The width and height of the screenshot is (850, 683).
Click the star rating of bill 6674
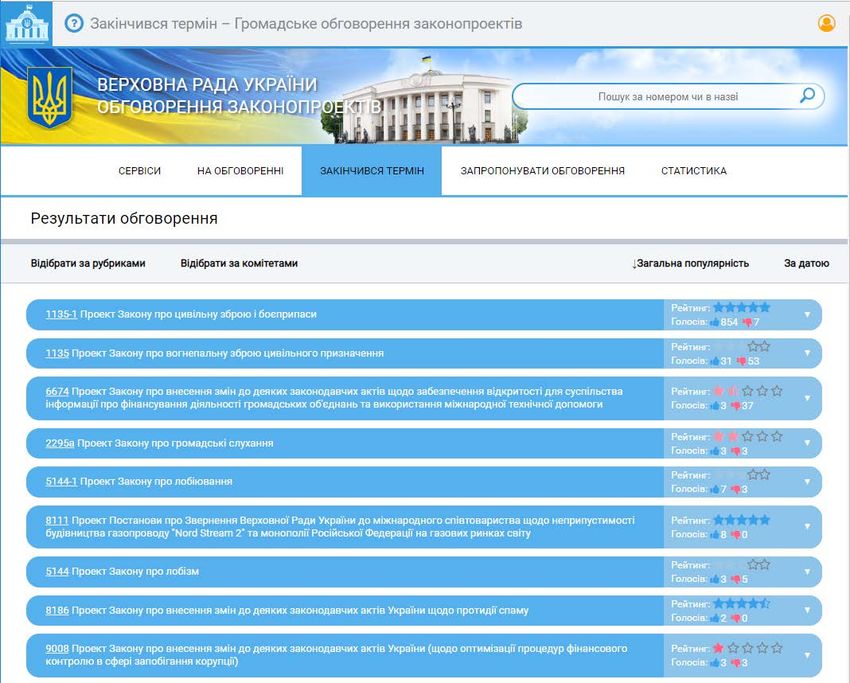coord(748,391)
